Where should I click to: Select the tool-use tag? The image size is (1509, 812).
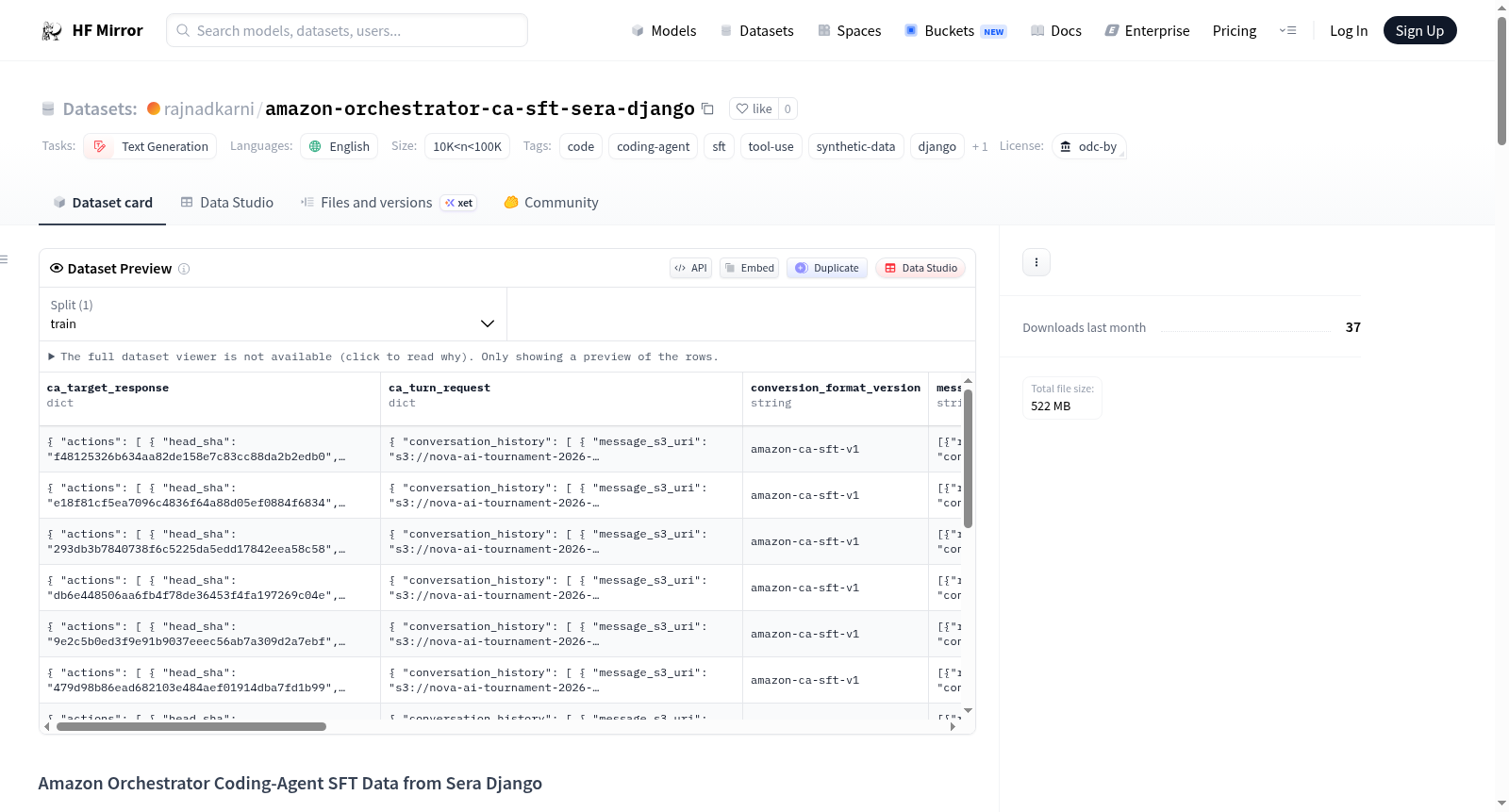coord(771,146)
